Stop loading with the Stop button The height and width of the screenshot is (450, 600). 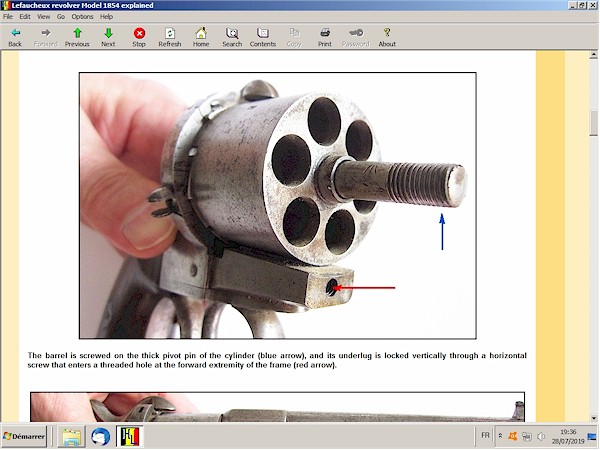click(139, 37)
